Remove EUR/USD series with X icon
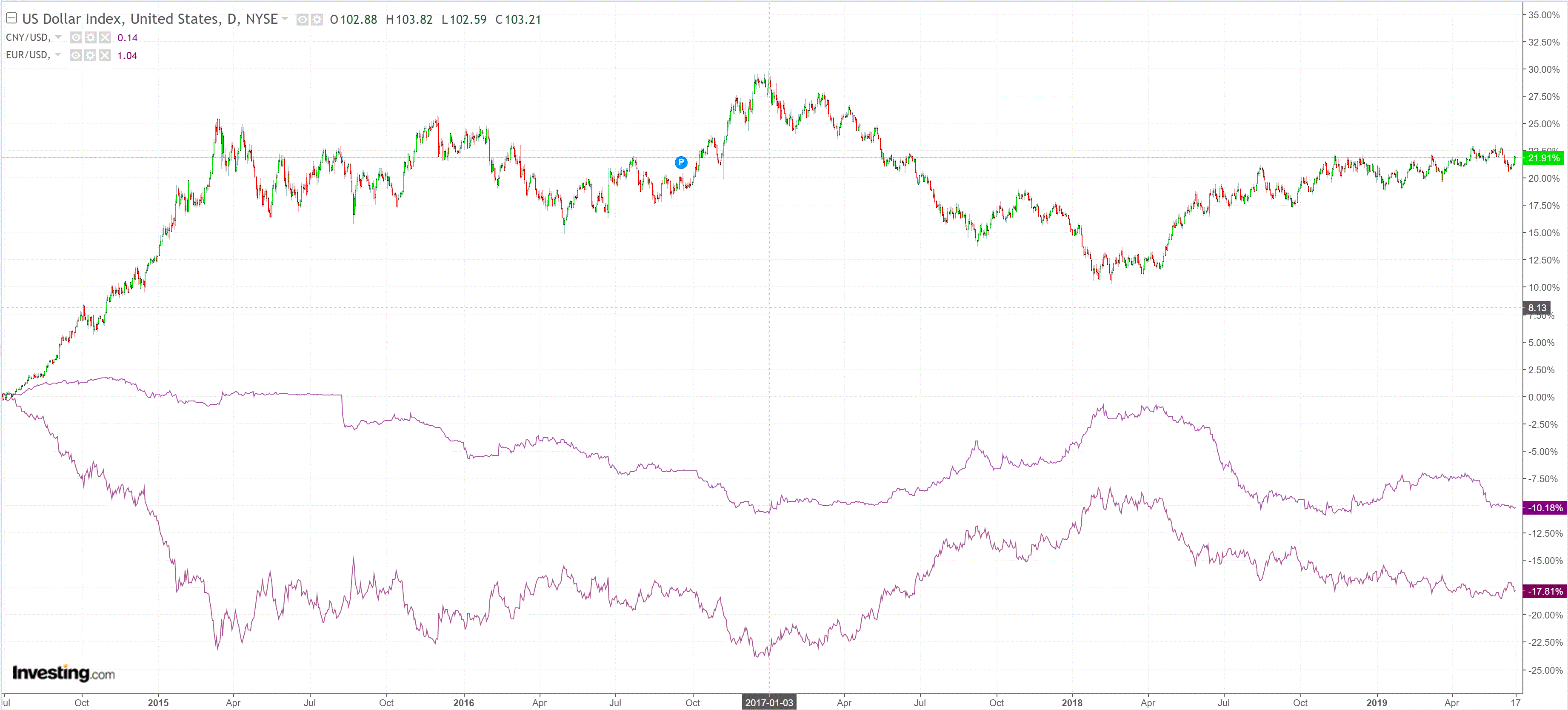Viewport: 1568px width, 710px height. 105,55
